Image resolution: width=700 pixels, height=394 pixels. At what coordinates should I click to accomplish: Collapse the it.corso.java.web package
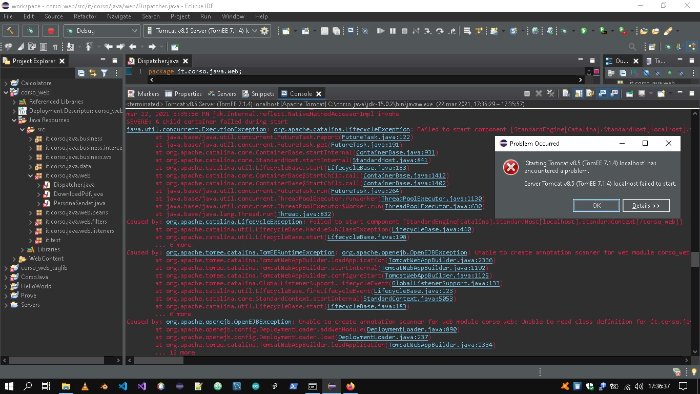(x=30, y=176)
